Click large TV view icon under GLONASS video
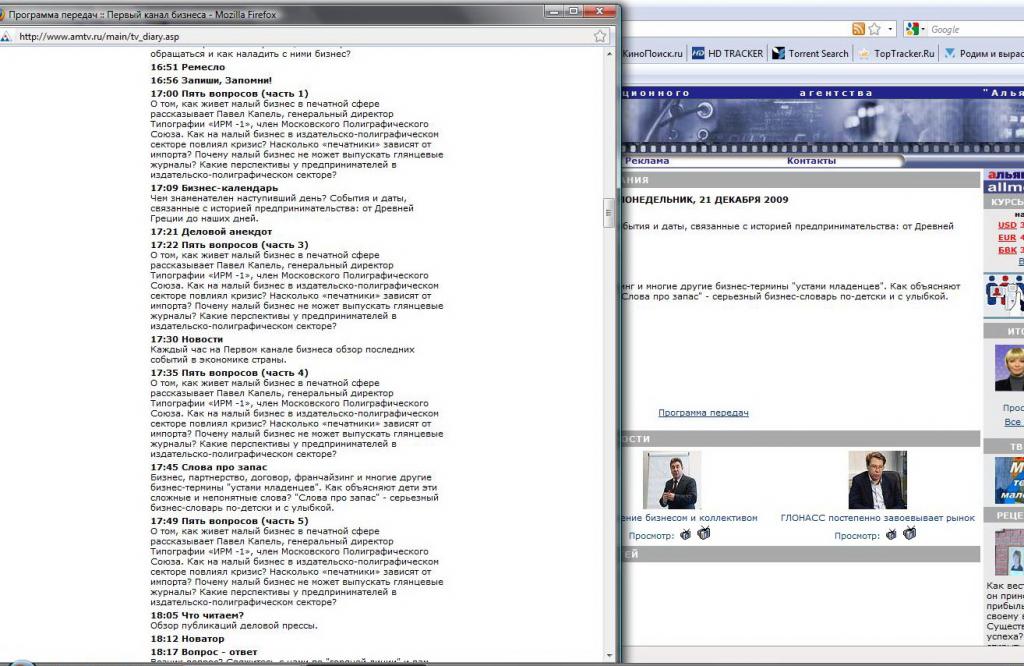 point(909,534)
